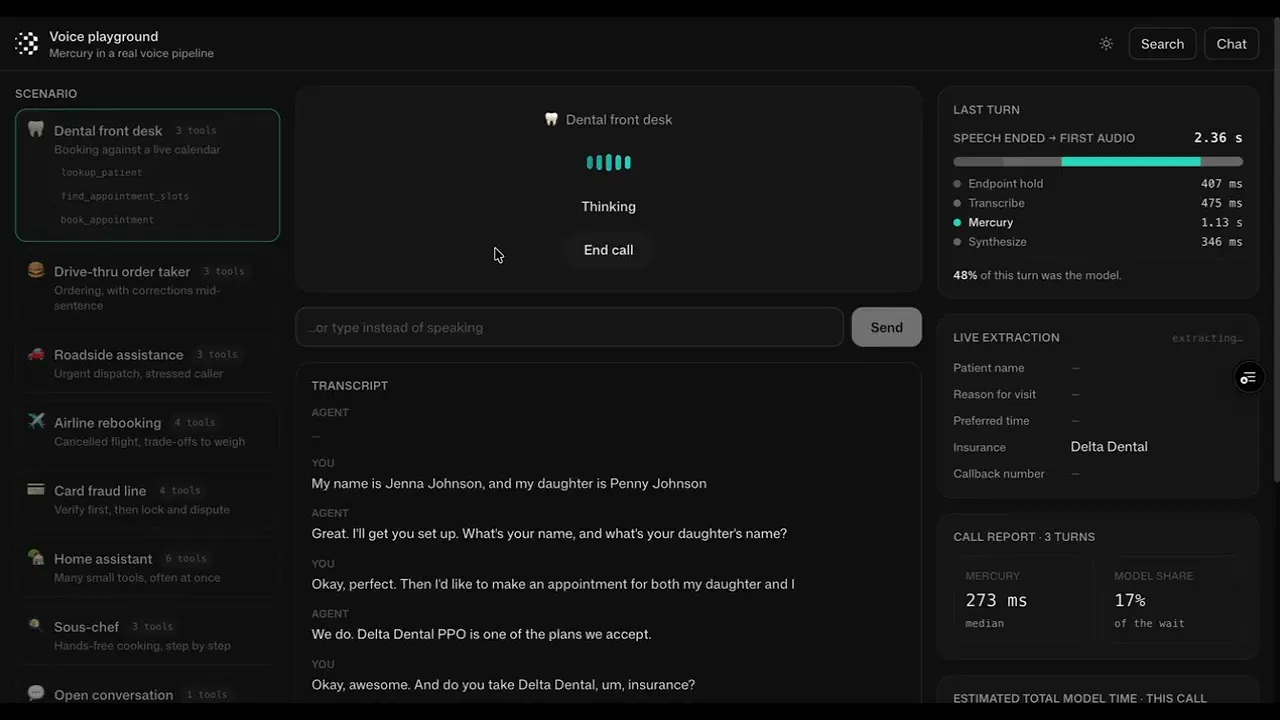Click the Endpoint hold 407 ms row
The image size is (1280, 720).
pos(1098,184)
